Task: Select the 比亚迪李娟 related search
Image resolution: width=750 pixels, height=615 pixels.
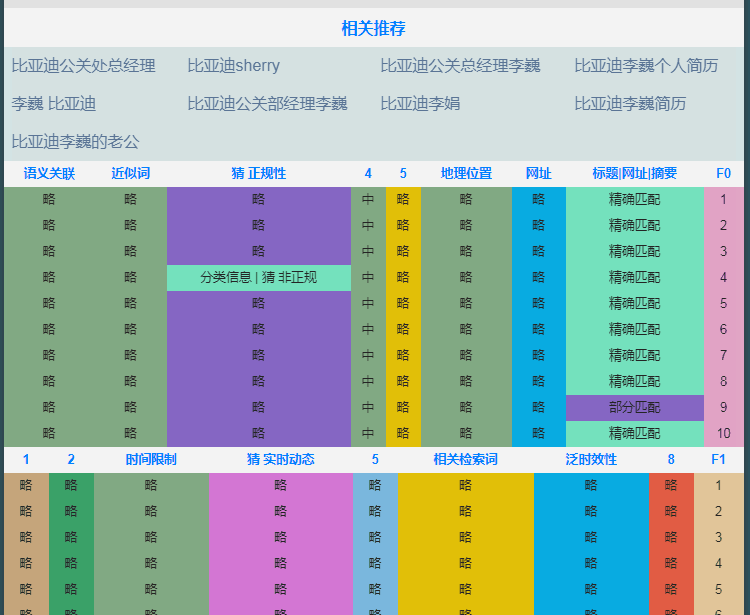Action: click(420, 103)
